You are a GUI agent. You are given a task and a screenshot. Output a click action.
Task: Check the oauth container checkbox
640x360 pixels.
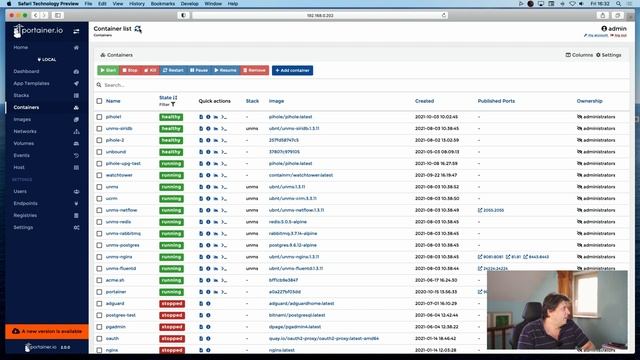[99, 339]
